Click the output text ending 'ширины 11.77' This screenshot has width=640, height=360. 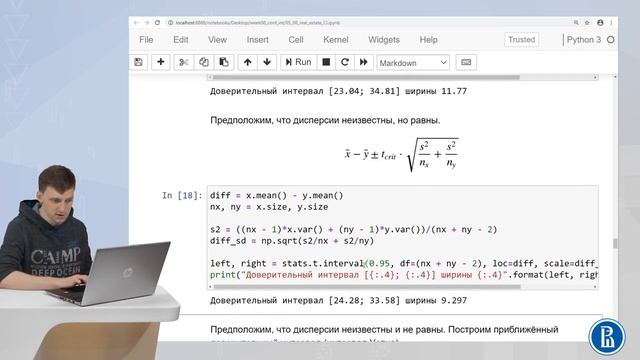(338, 91)
